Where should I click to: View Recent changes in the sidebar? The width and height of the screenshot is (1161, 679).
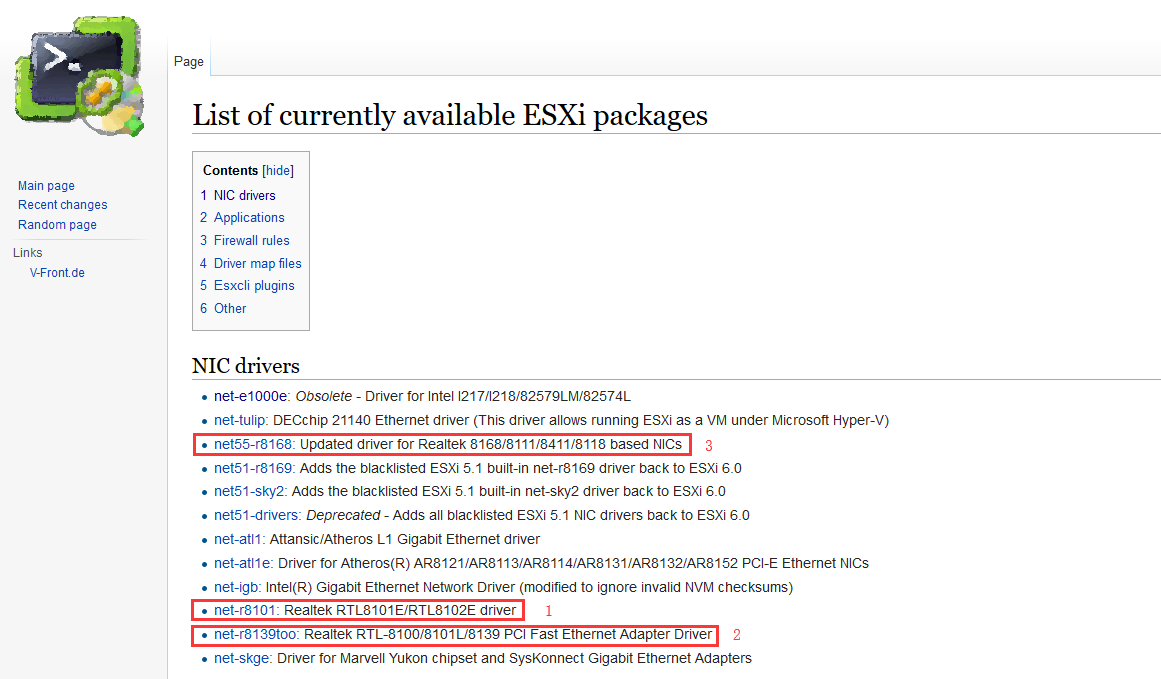pos(62,204)
